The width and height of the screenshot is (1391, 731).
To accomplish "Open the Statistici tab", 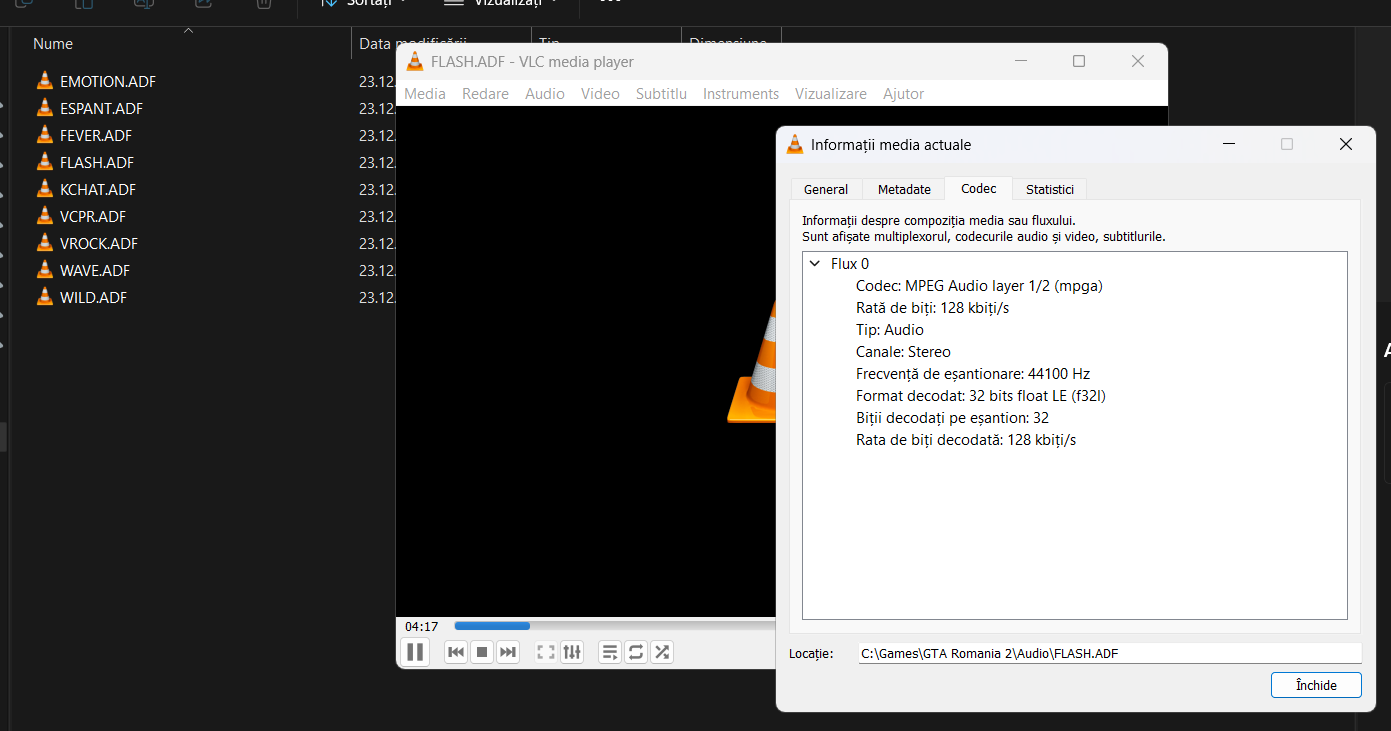I will click(1050, 189).
